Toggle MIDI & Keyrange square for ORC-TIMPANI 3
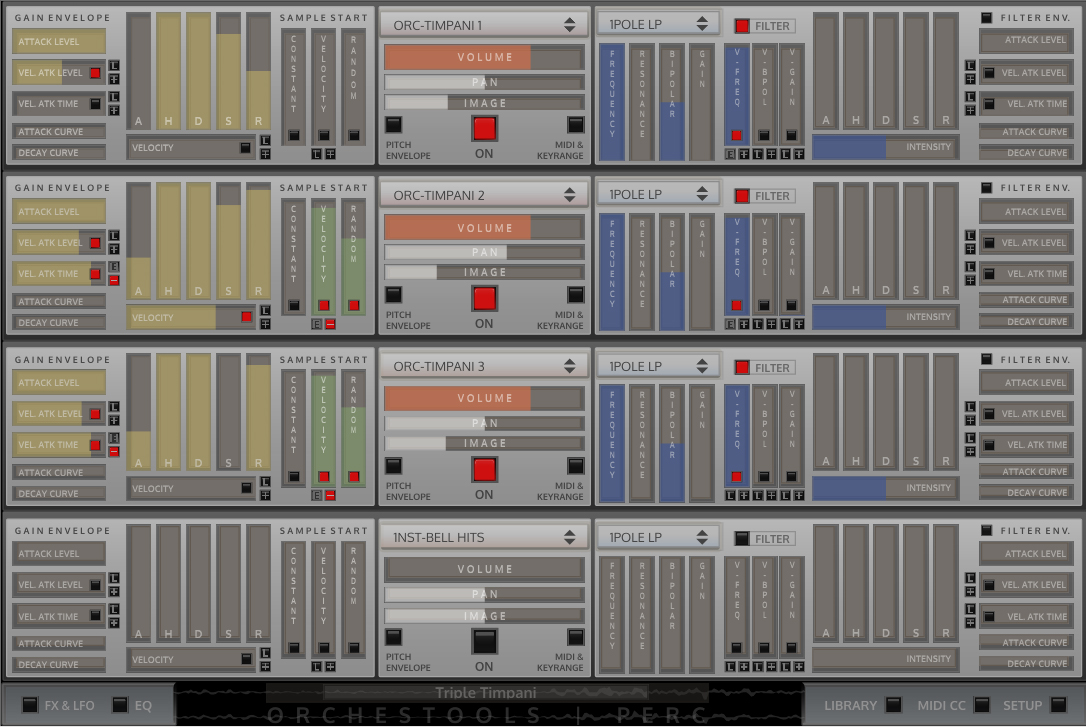This screenshot has width=1086, height=727. click(576, 466)
